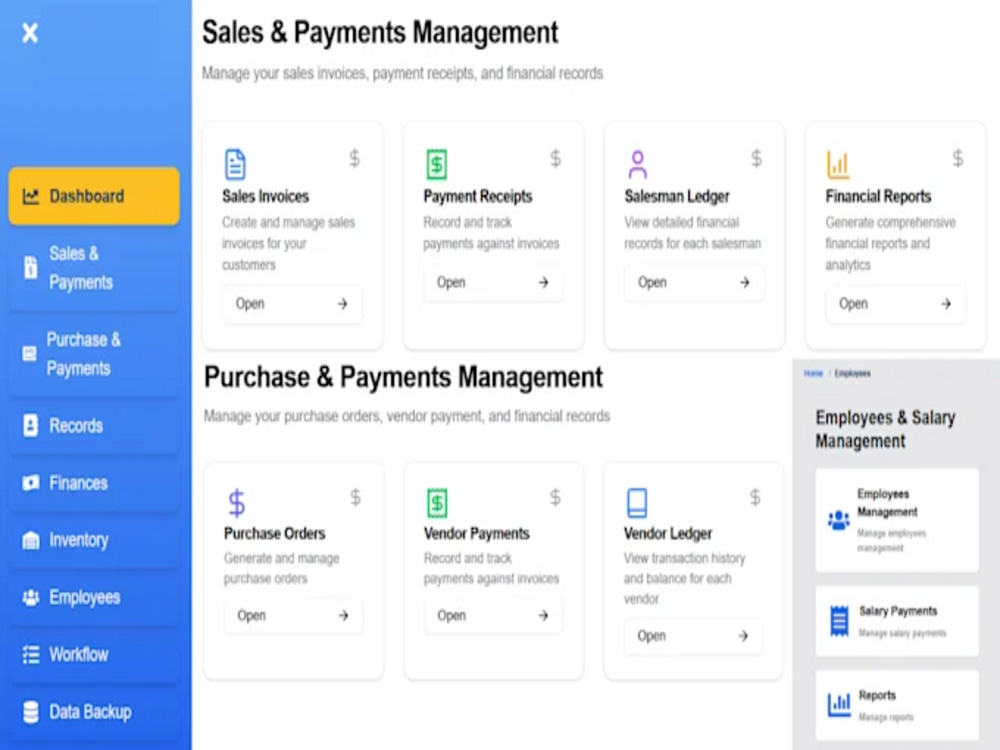The height and width of the screenshot is (750, 1000).
Task: Select the Salary Payments card
Action: (897, 621)
